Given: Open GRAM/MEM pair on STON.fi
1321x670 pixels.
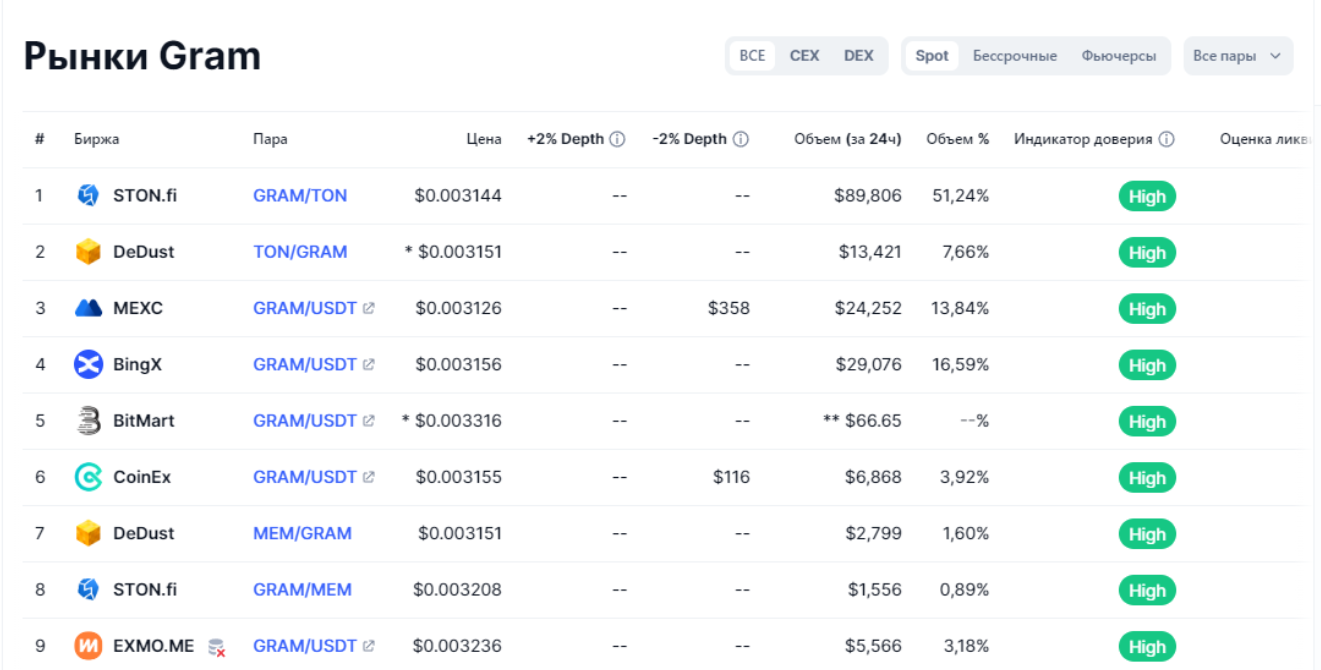Looking at the screenshot, I should (302, 590).
